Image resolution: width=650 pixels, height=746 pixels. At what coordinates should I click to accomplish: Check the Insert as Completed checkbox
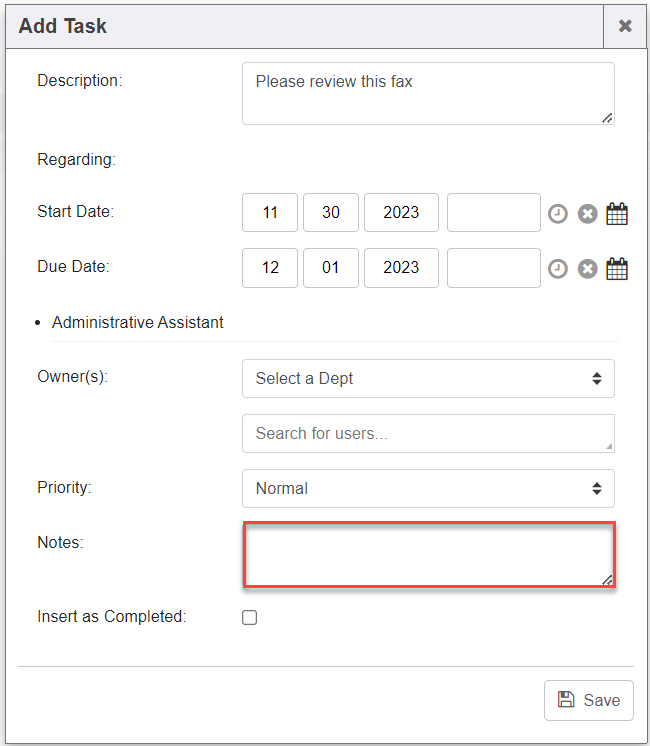250,618
